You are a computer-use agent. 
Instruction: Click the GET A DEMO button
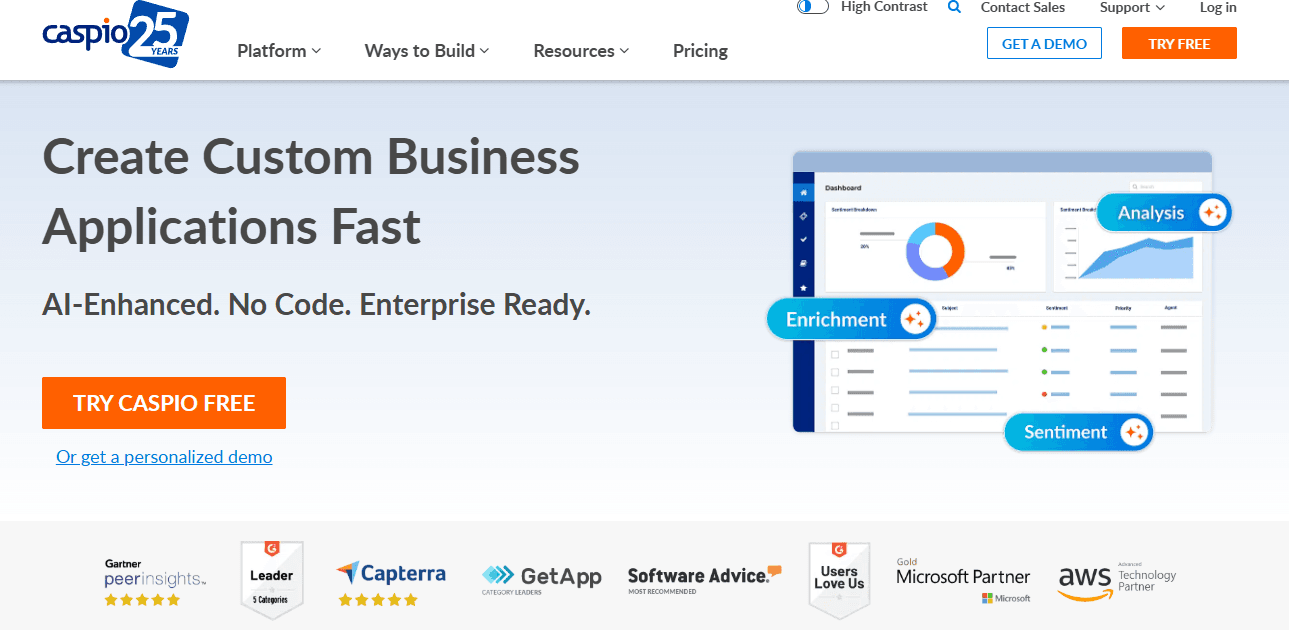pos(1044,43)
